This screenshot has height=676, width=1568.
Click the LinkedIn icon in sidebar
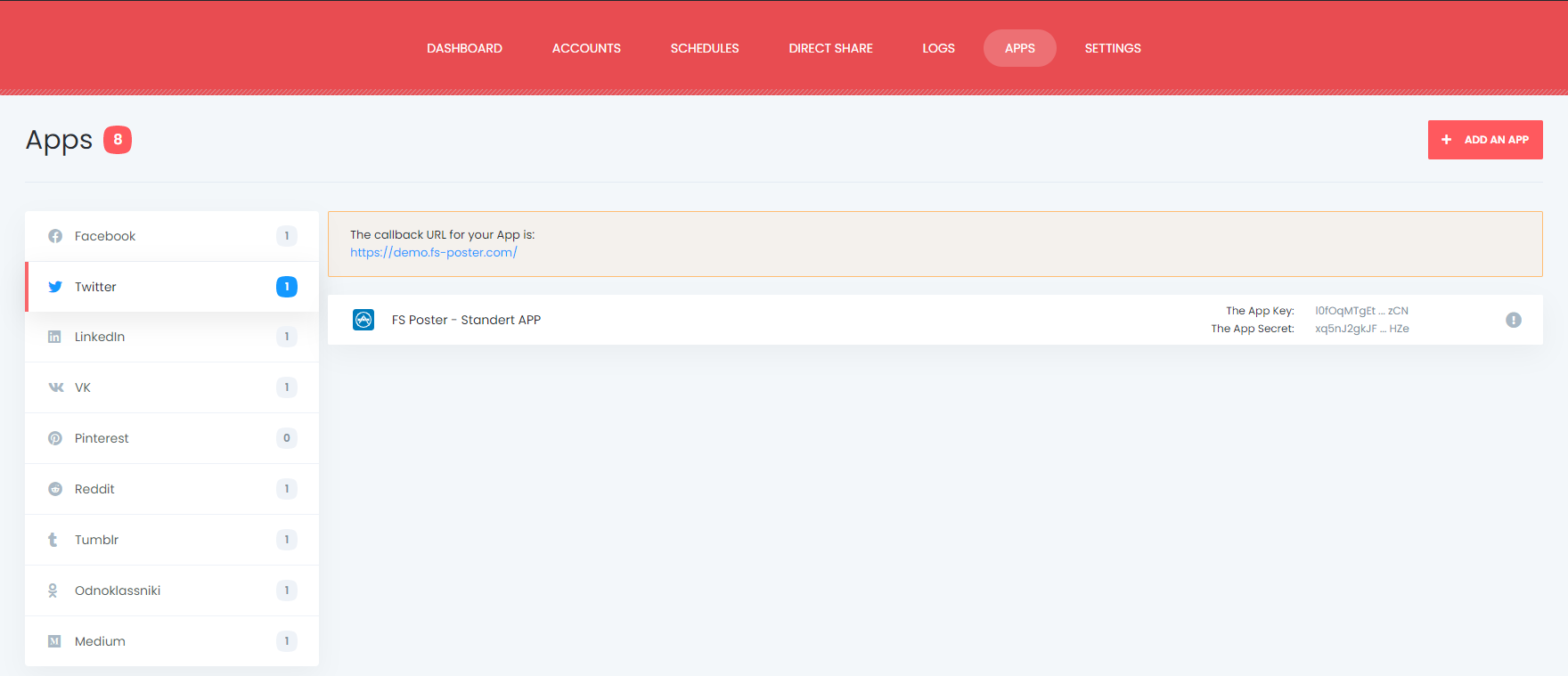(54, 337)
